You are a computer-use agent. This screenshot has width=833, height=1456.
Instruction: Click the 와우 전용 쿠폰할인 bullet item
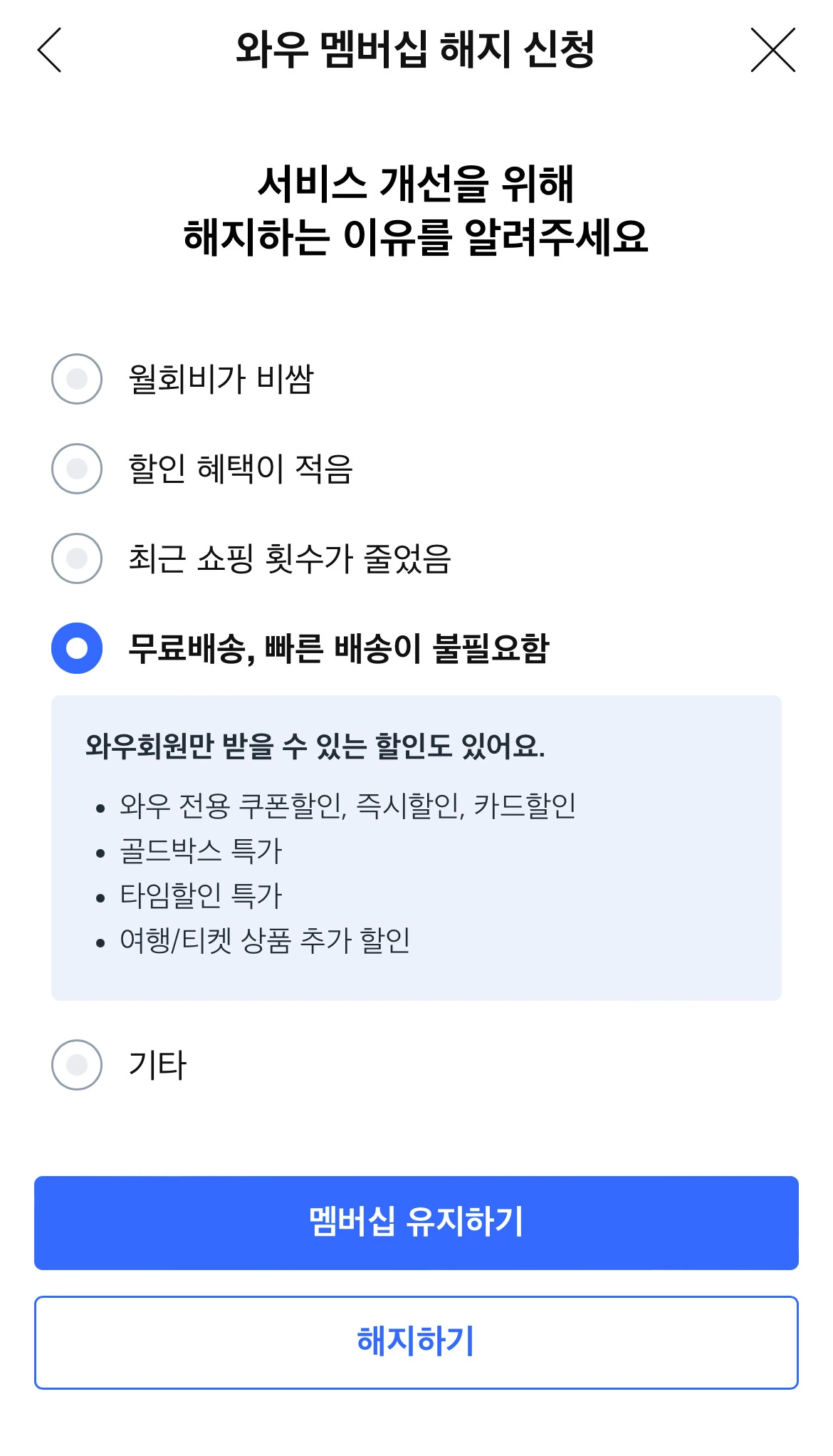[347, 806]
